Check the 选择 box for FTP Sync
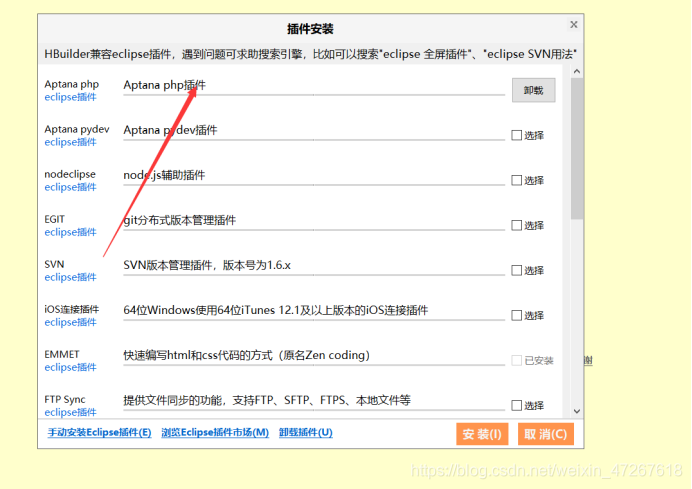 [x=516, y=405]
